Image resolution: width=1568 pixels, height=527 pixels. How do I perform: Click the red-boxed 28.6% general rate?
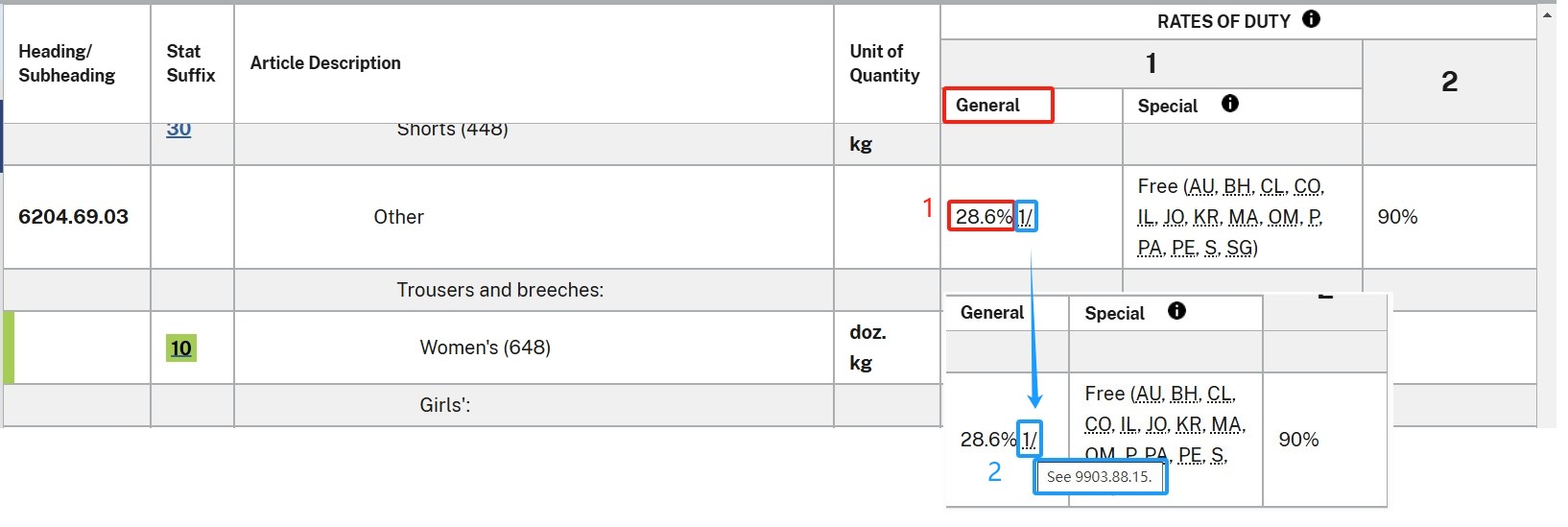coord(982,217)
